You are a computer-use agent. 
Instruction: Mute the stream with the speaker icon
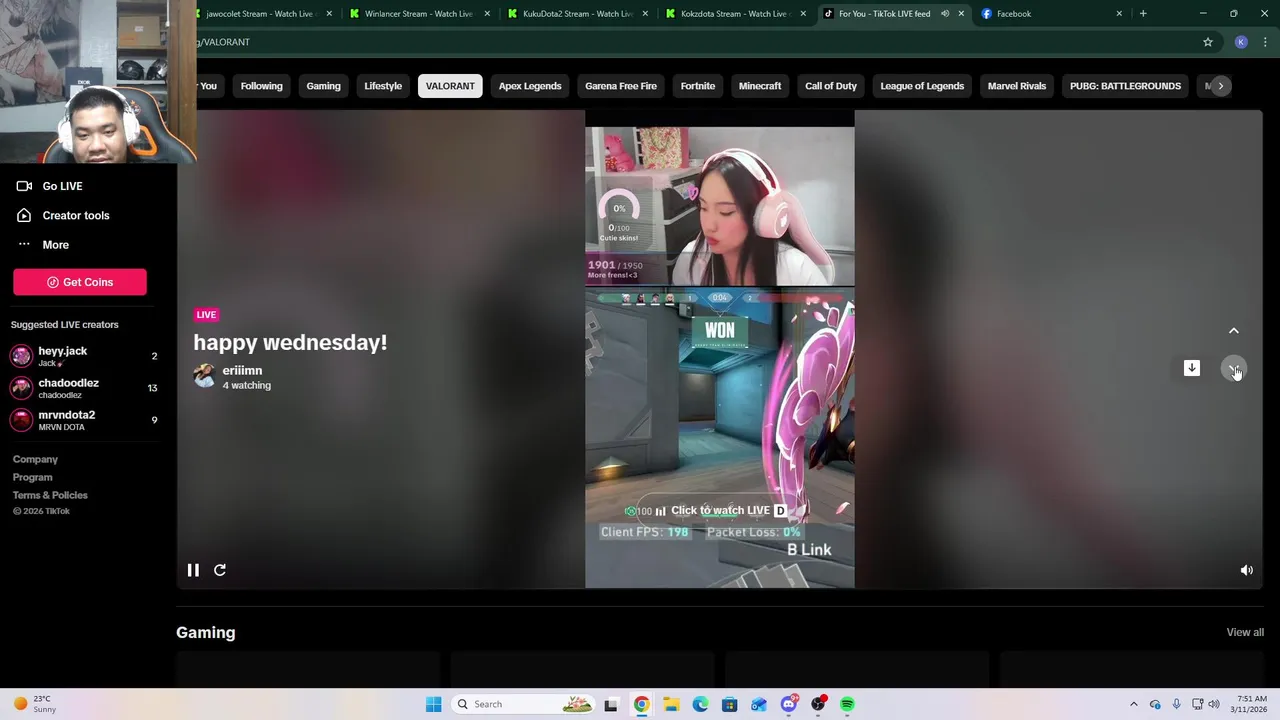[x=1246, y=570]
